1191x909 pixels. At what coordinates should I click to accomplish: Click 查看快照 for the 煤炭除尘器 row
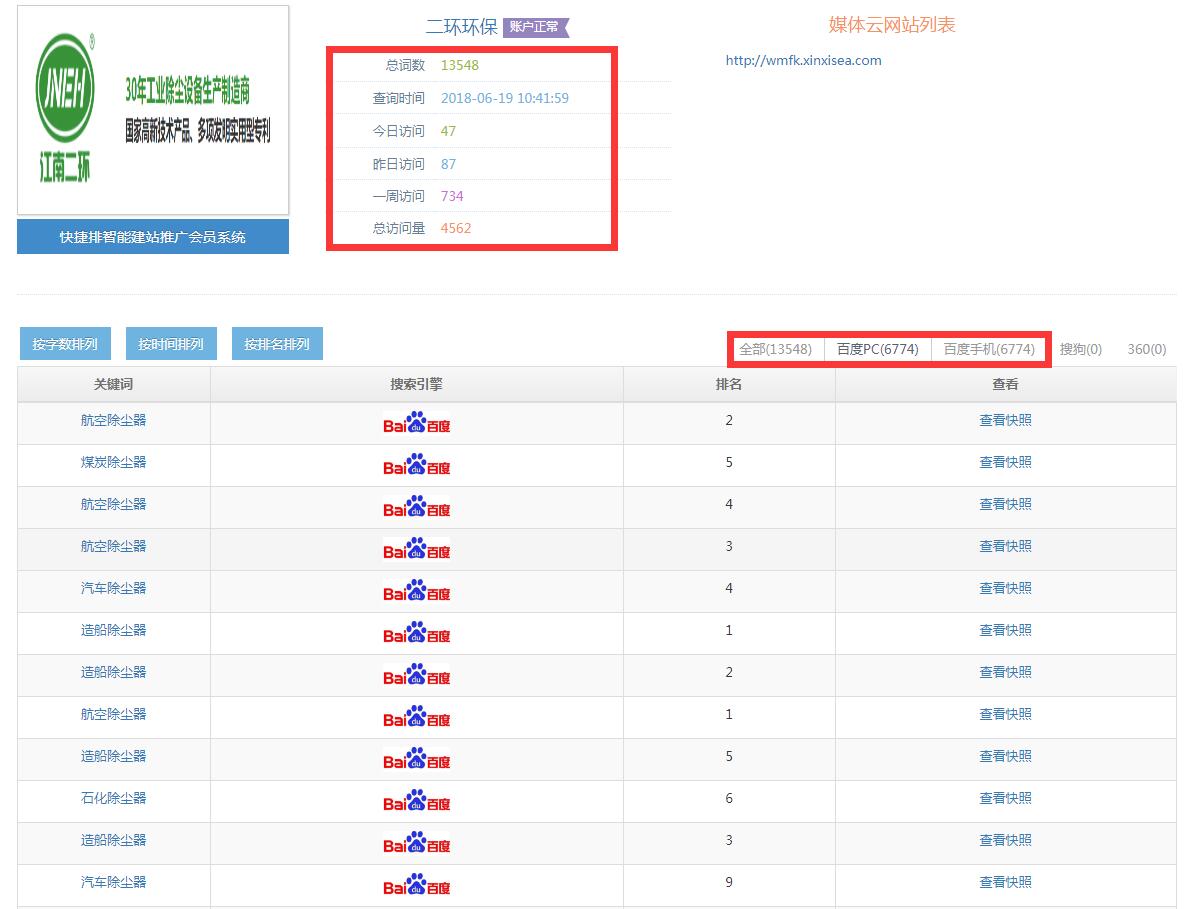click(1005, 462)
